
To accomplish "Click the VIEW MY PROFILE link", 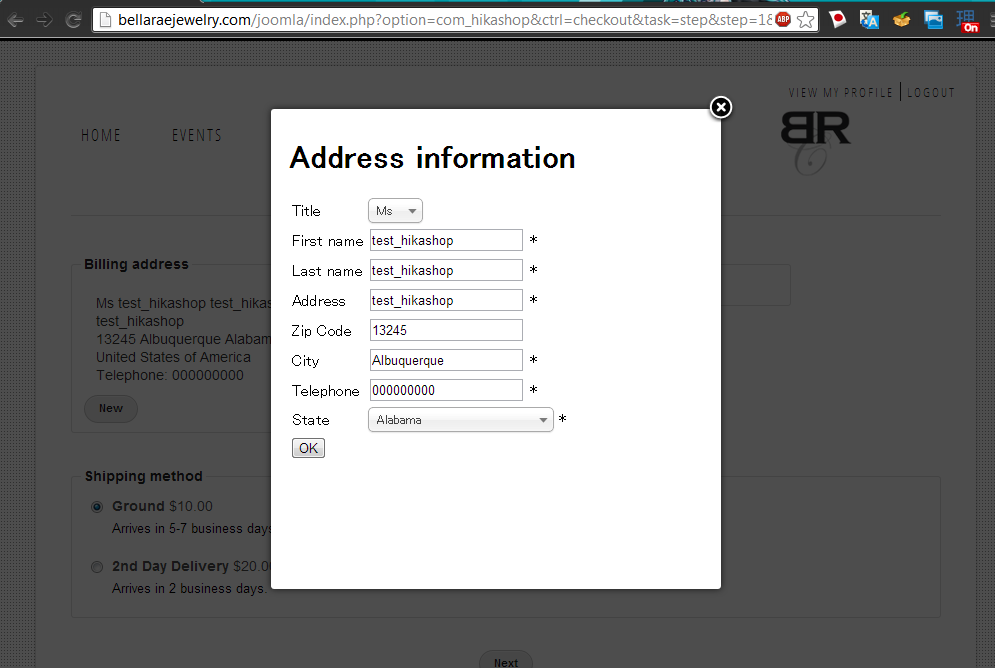I will click(841, 93).
